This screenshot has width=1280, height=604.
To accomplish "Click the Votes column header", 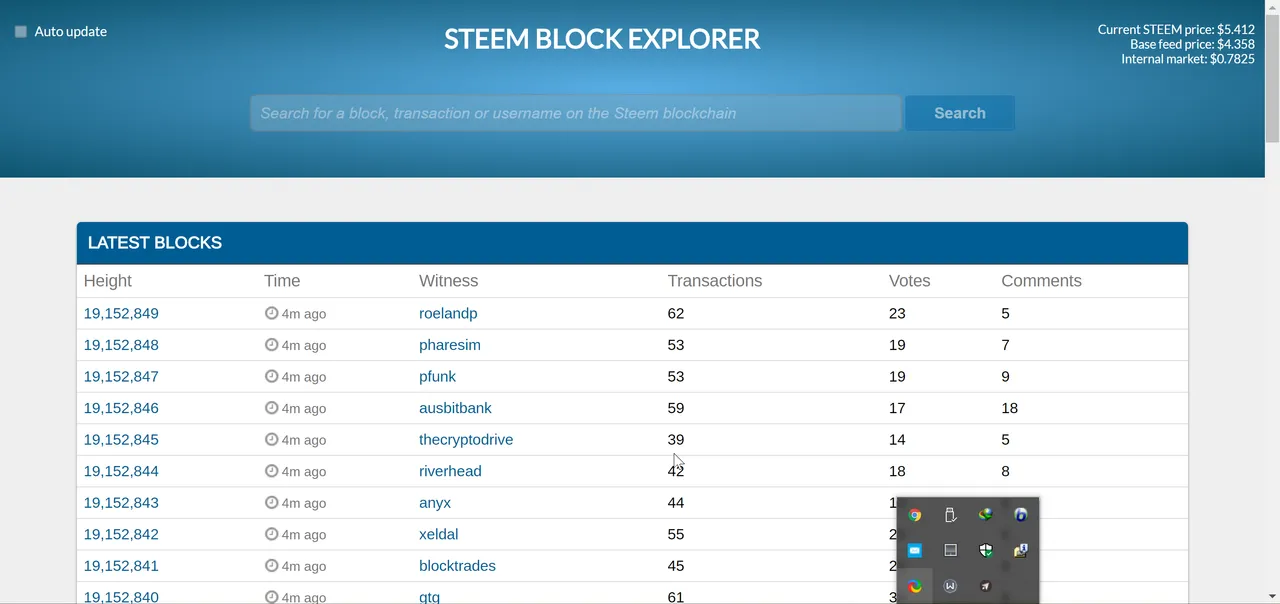I will [x=909, y=281].
